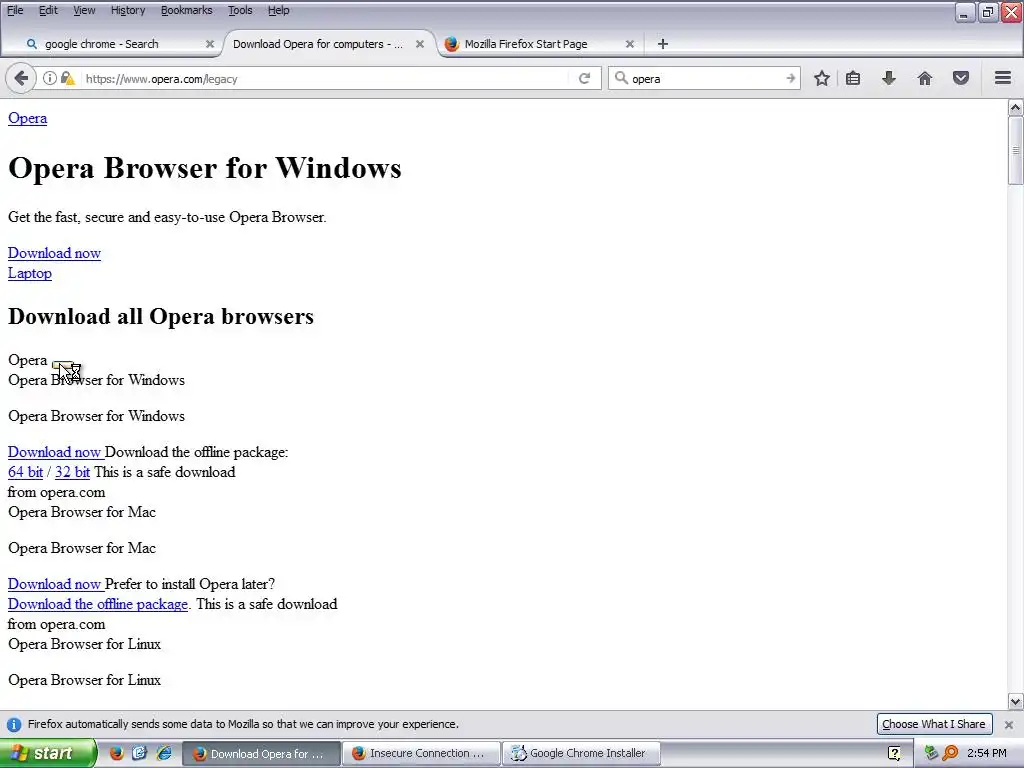The image size is (1024, 768).
Task: Click the scrollbar down arrow
Action: (1015, 702)
